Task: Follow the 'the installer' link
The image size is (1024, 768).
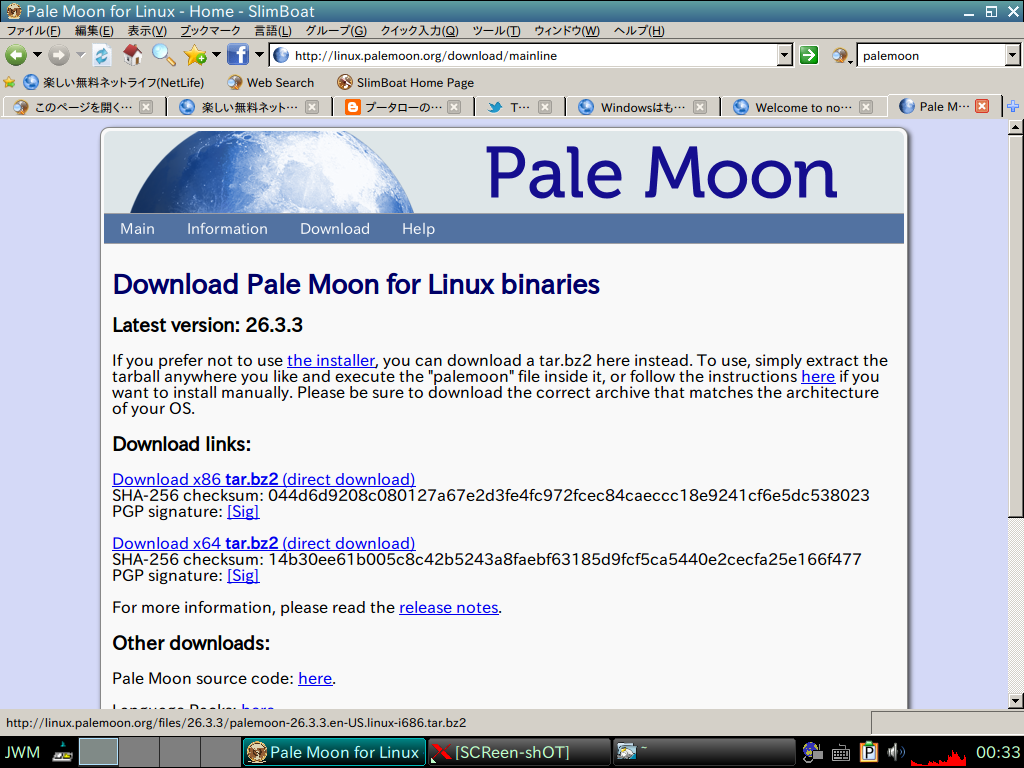Action: tap(331, 360)
